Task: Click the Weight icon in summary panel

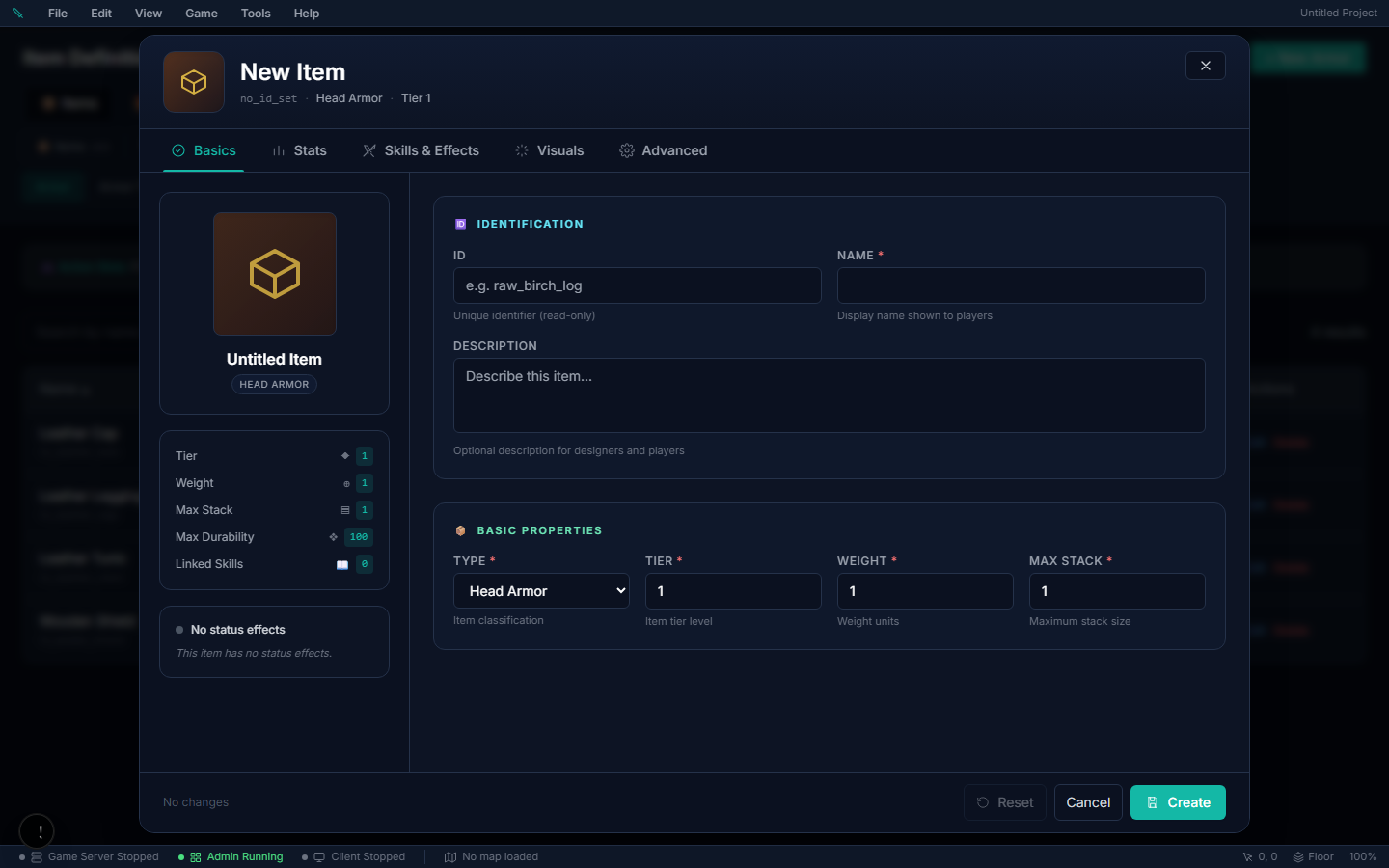Action: pyautogui.click(x=346, y=483)
